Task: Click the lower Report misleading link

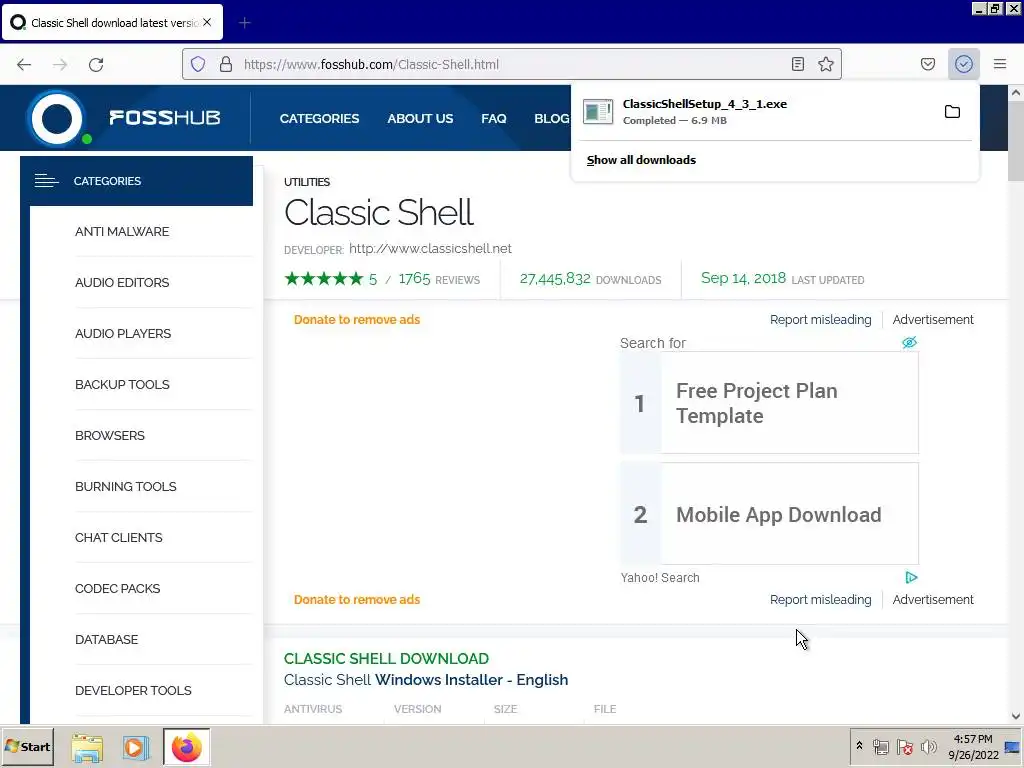Action: coord(820,600)
